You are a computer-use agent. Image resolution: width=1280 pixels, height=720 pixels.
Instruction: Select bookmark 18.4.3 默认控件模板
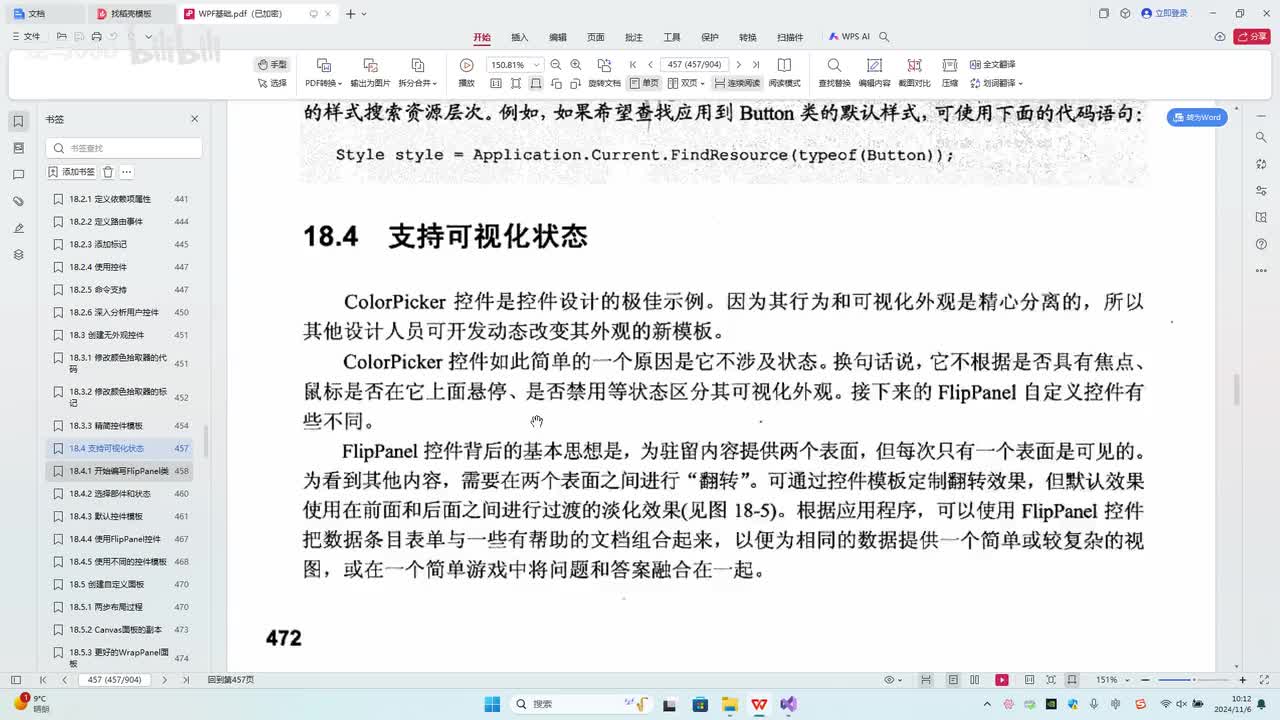120,516
